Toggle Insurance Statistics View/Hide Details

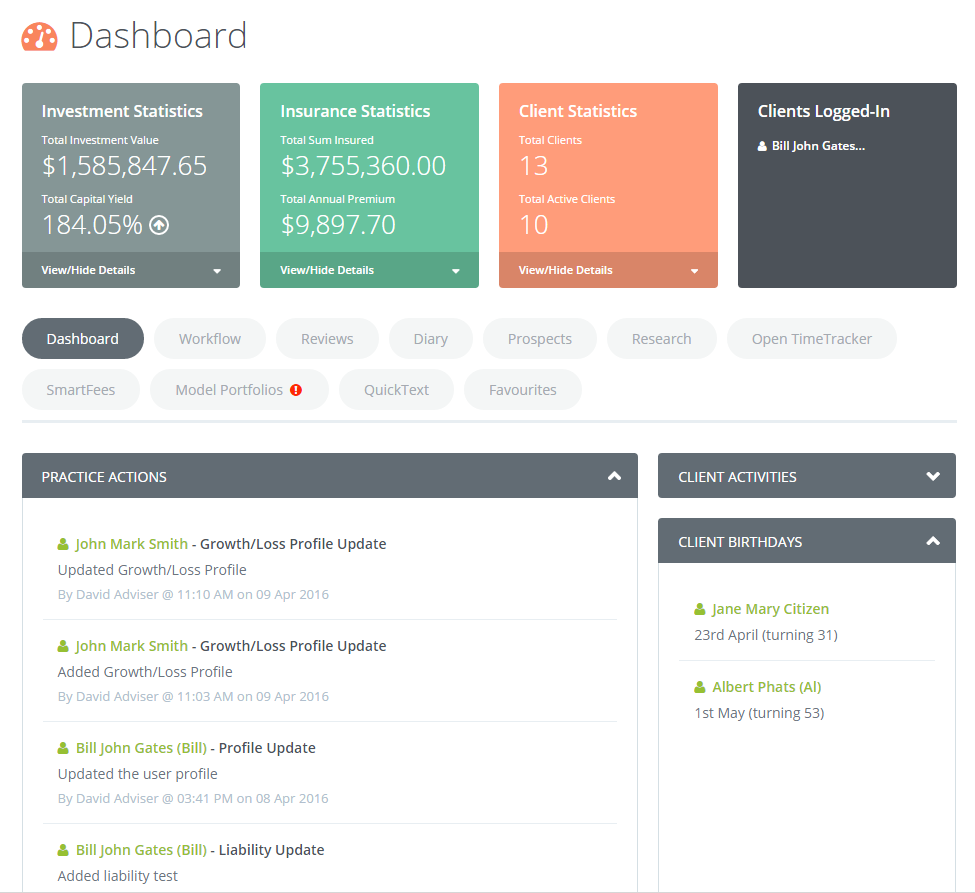[x=369, y=270]
